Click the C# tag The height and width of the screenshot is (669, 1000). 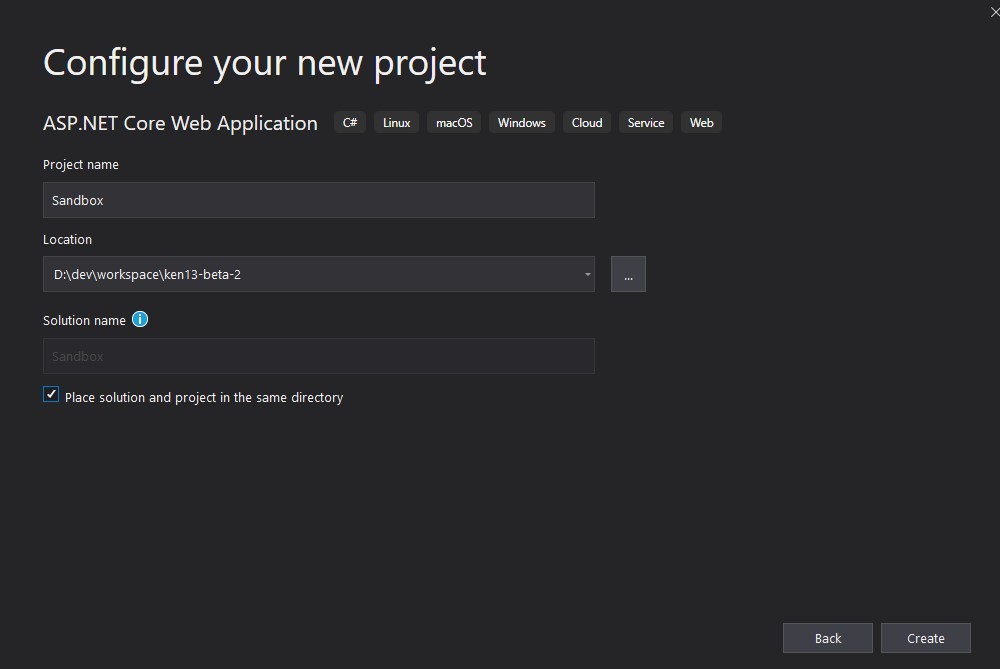(x=350, y=122)
